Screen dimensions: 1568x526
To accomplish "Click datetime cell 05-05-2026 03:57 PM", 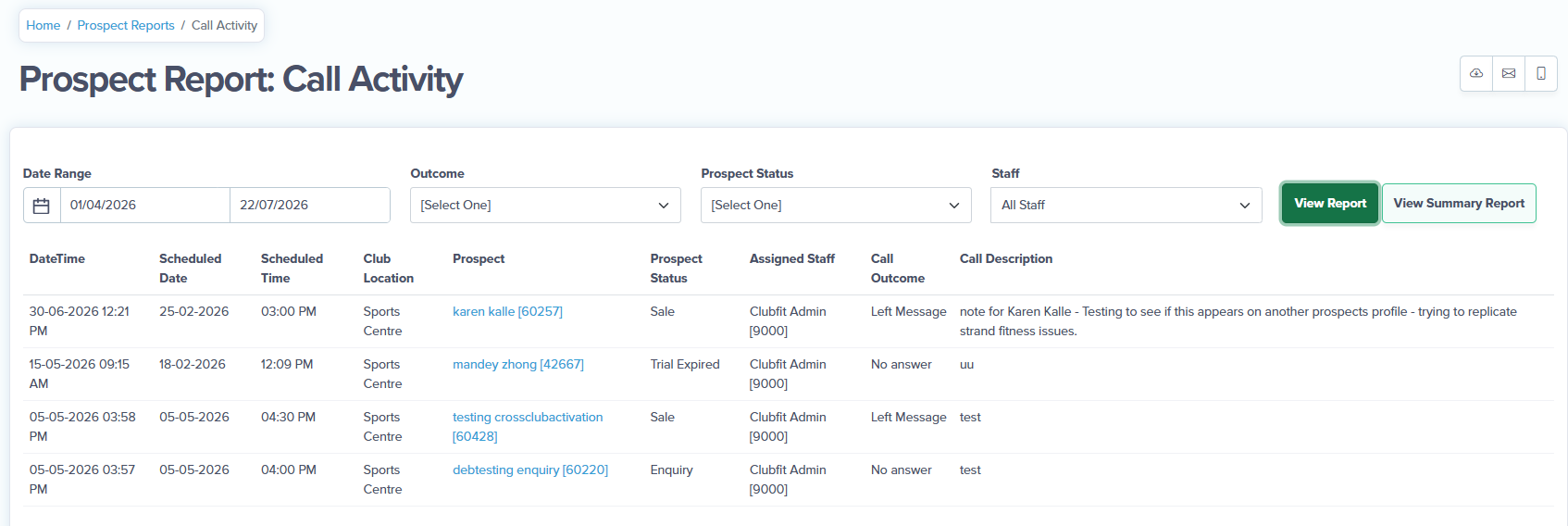I will coord(82,480).
